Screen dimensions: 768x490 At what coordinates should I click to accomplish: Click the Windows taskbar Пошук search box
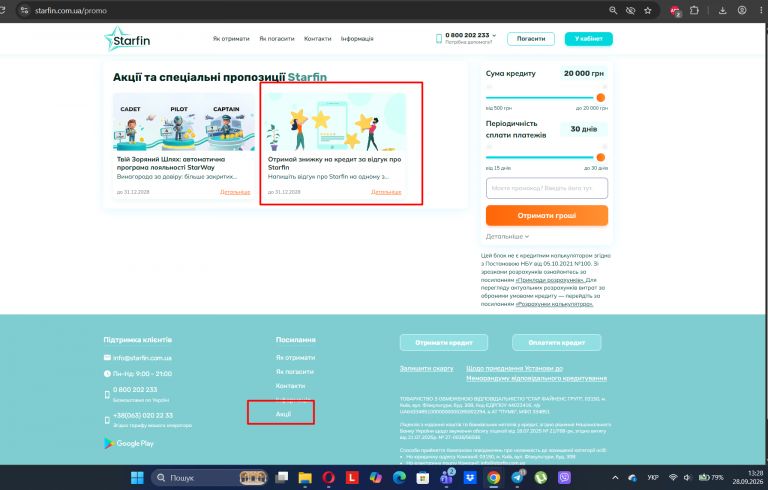tap(210, 477)
